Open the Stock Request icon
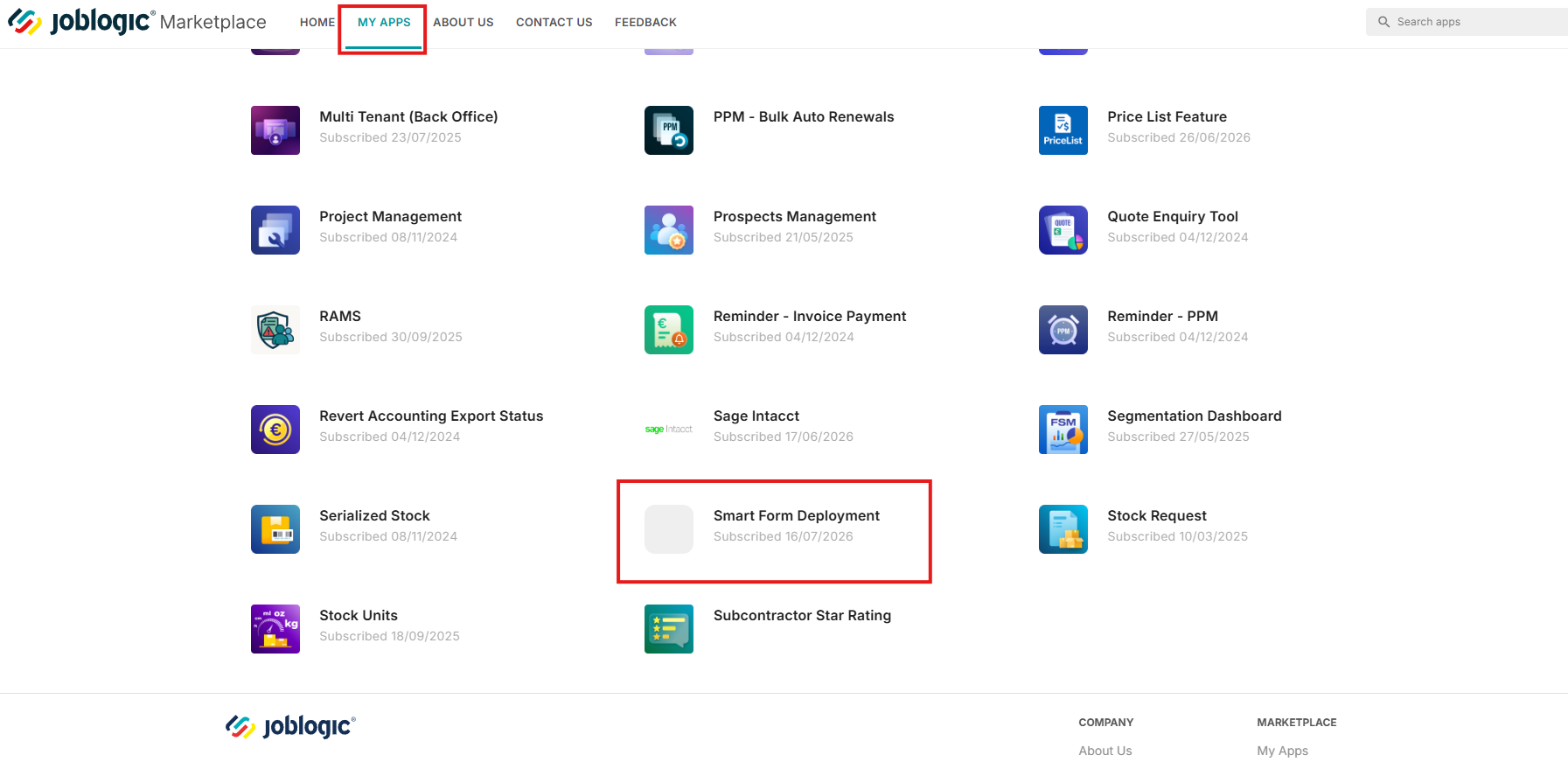Viewport: 1568px width, 769px height. (x=1063, y=529)
